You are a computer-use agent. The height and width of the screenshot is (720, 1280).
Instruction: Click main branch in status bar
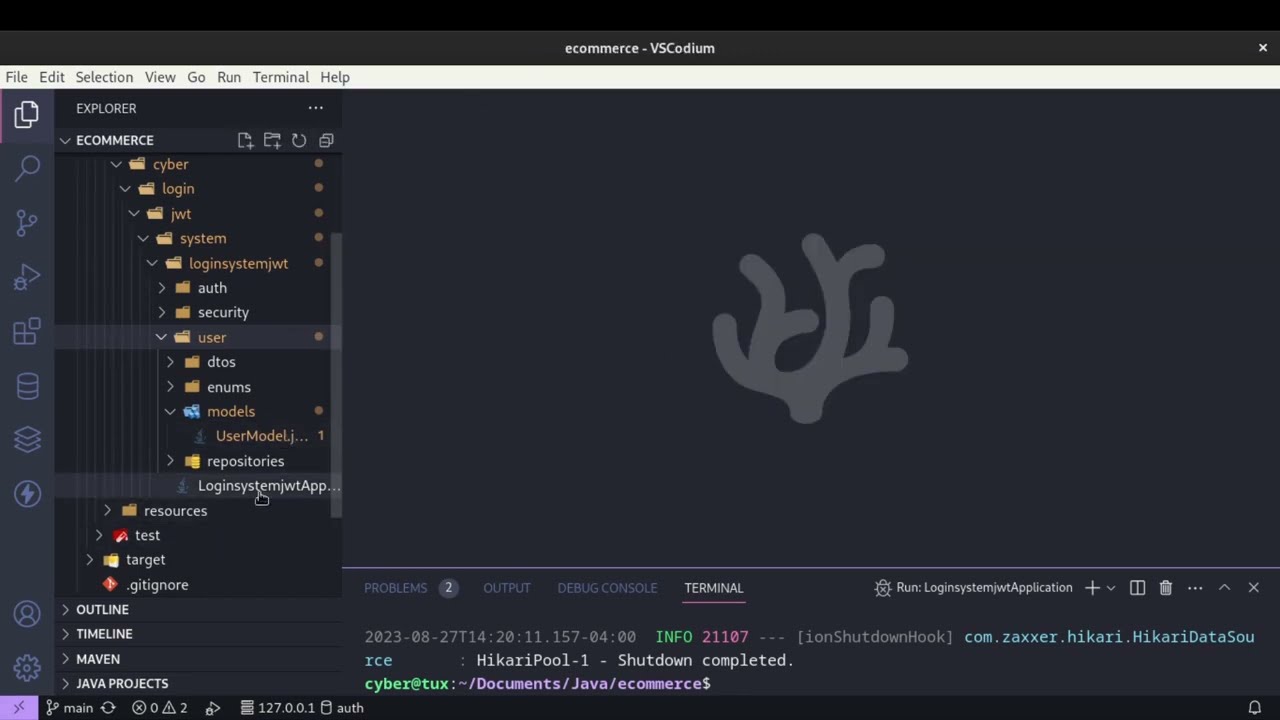[x=70, y=708]
